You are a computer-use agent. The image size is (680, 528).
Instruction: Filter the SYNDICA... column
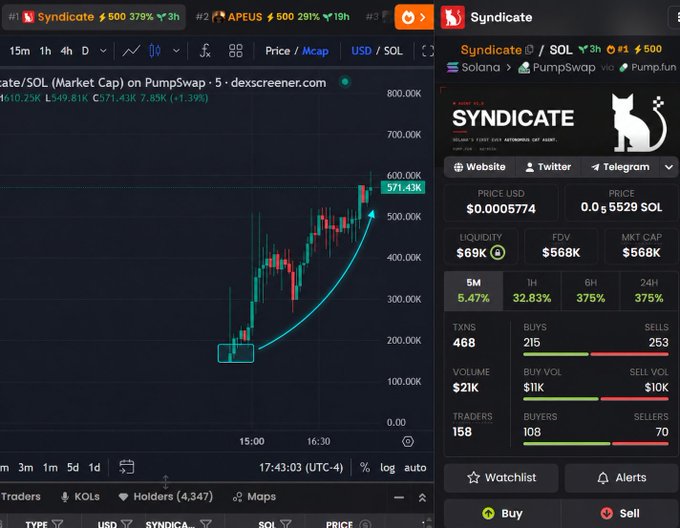(x=206, y=524)
